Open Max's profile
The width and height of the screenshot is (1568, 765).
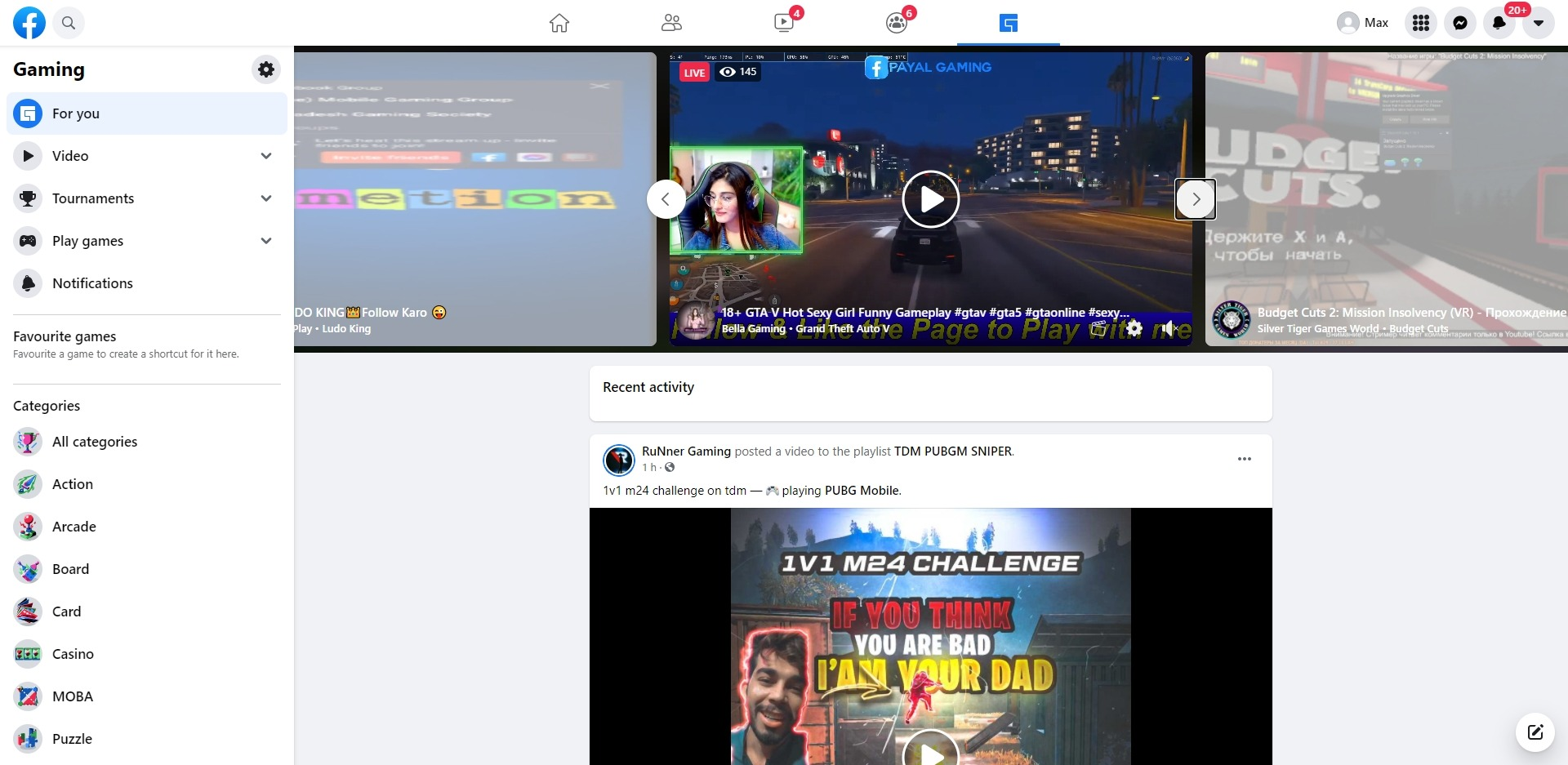1363,23
